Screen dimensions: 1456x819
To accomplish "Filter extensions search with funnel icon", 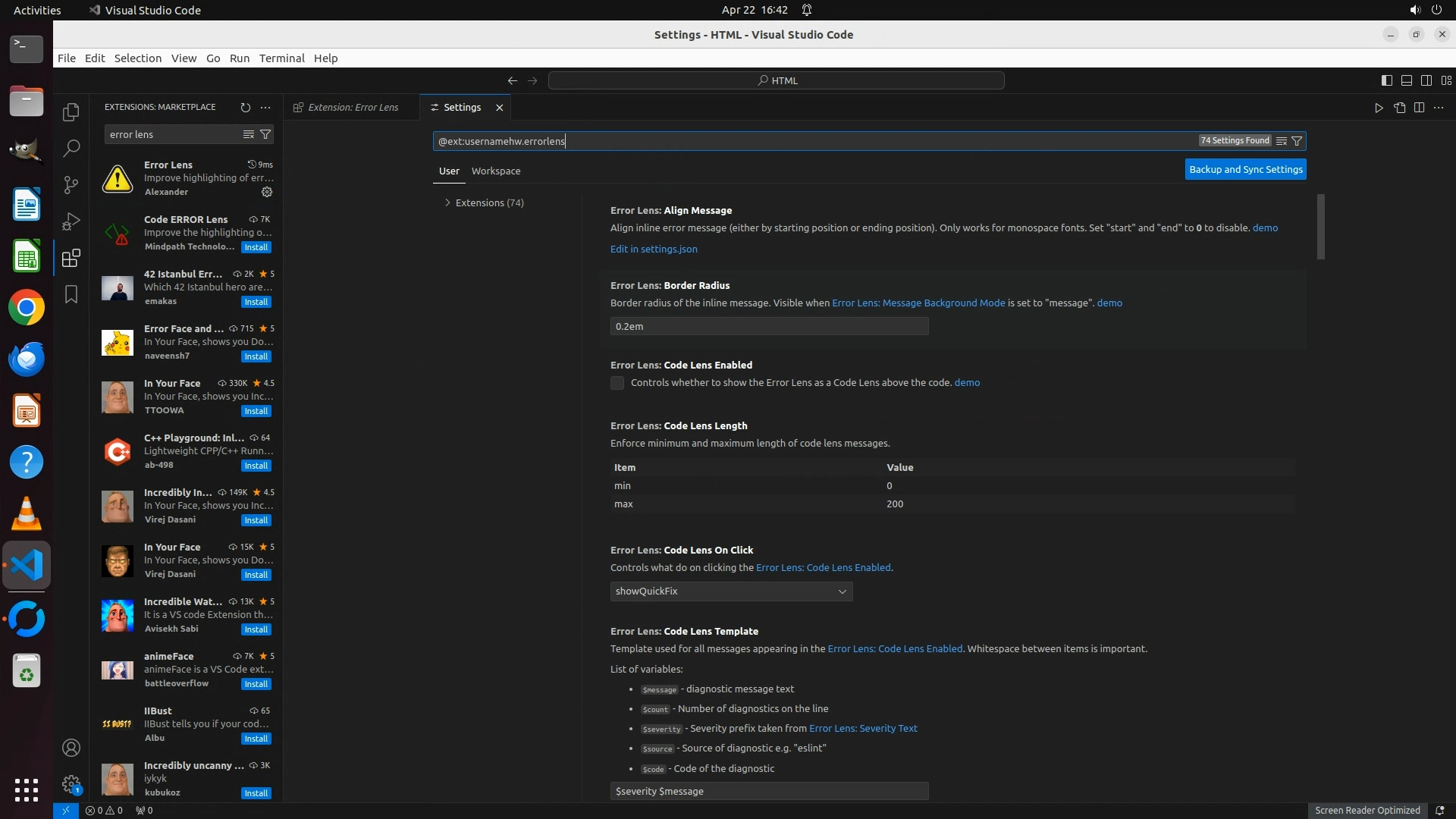I will (x=265, y=134).
